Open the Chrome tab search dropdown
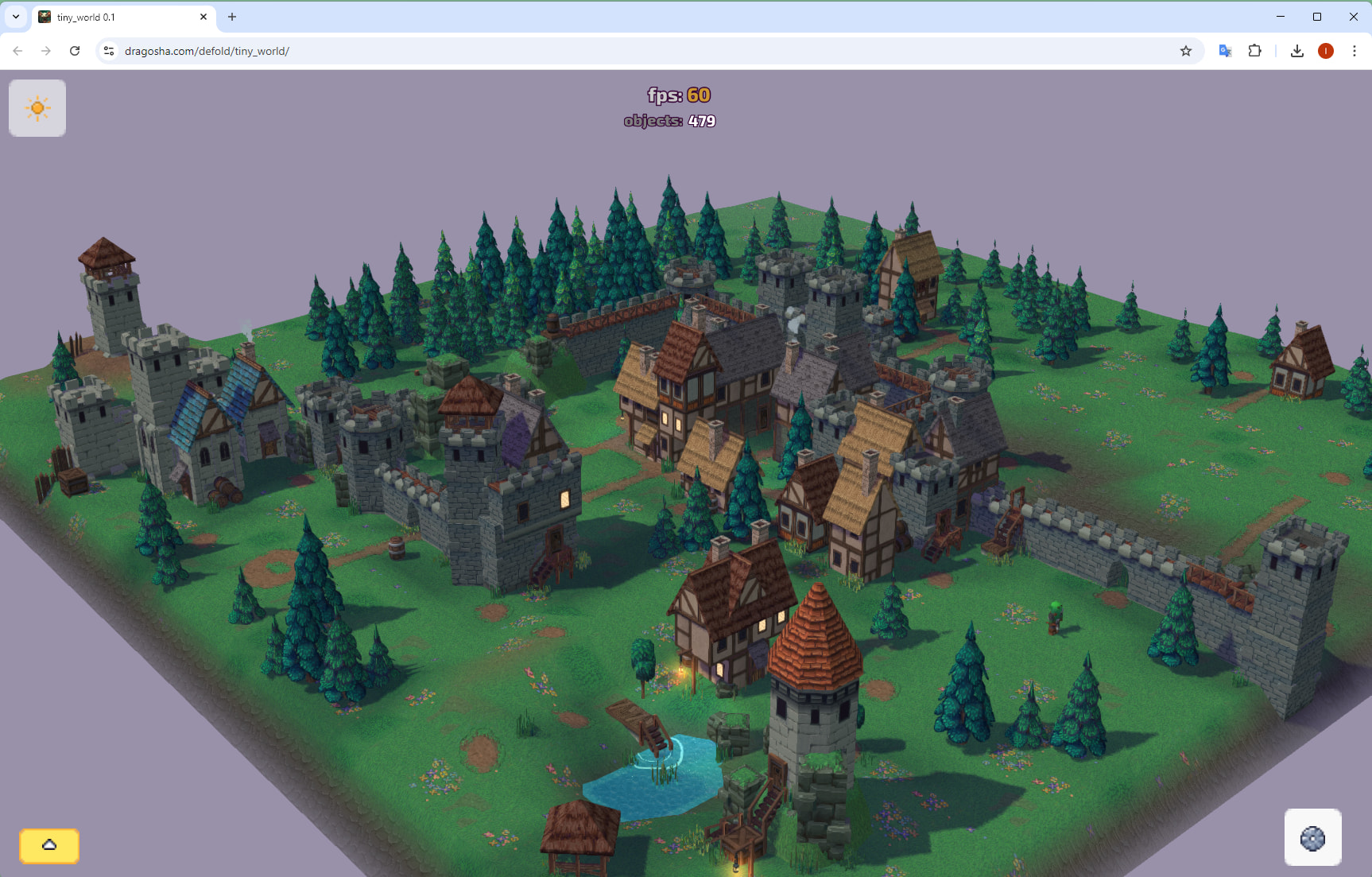This screenshot has width=1372, height=877. [x=16, y=17]
